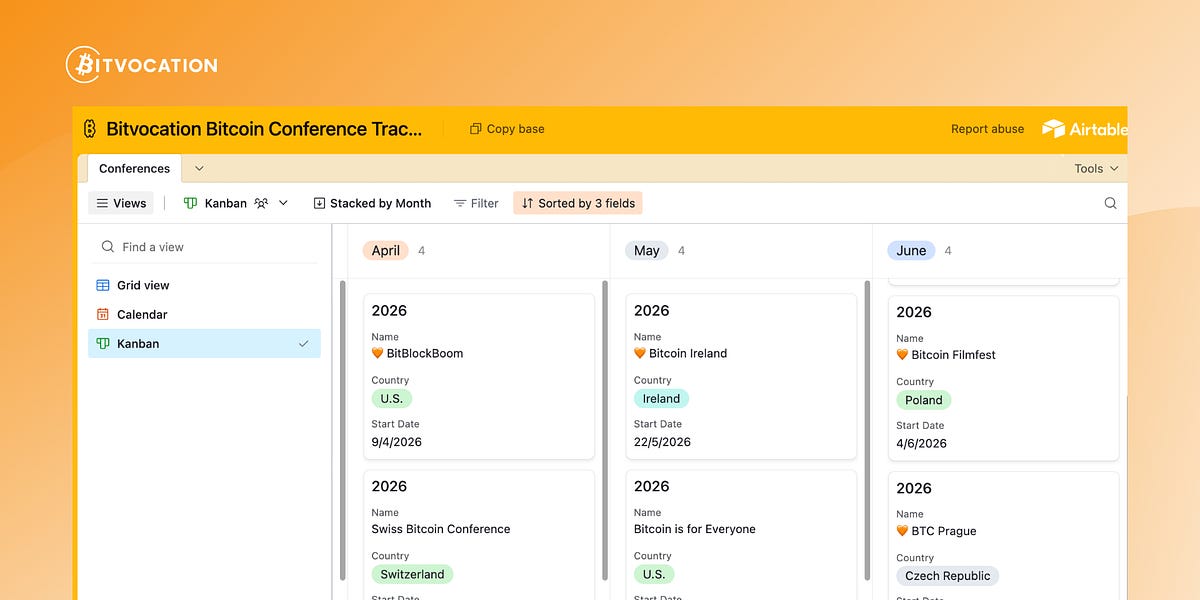The height and width of the screenshot is (600, 1200).
Task: Open the Bitcoin Filmfest card
Action: point(1003,378)
